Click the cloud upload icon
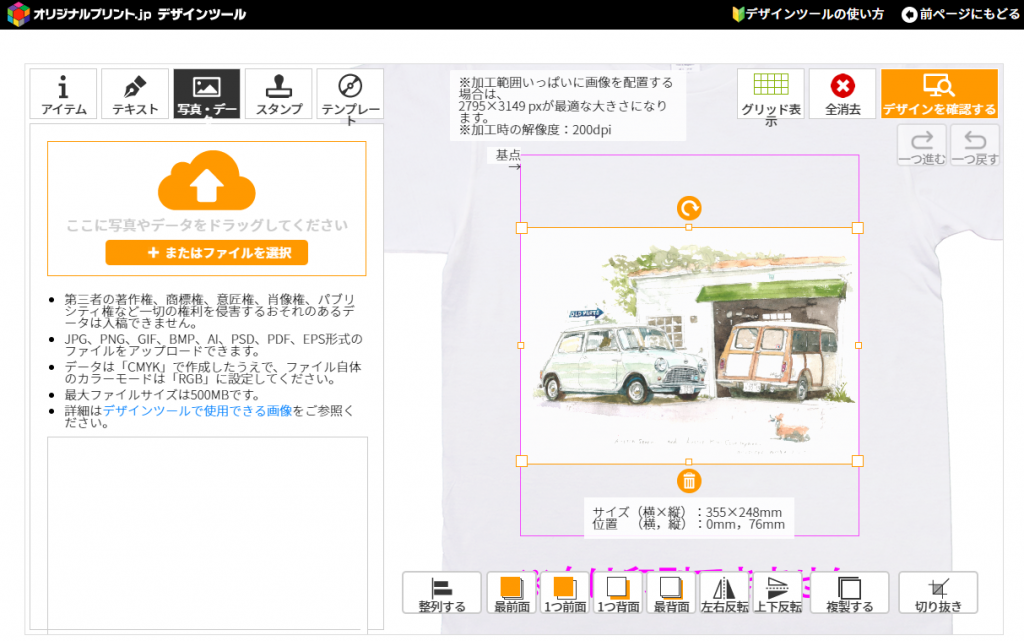 206,180
